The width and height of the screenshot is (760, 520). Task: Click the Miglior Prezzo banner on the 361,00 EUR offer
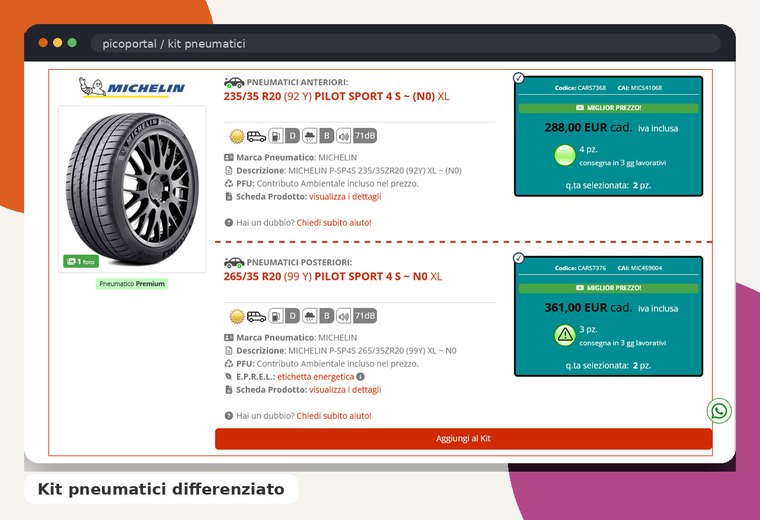pyautogui.click(x=608, y=288)
